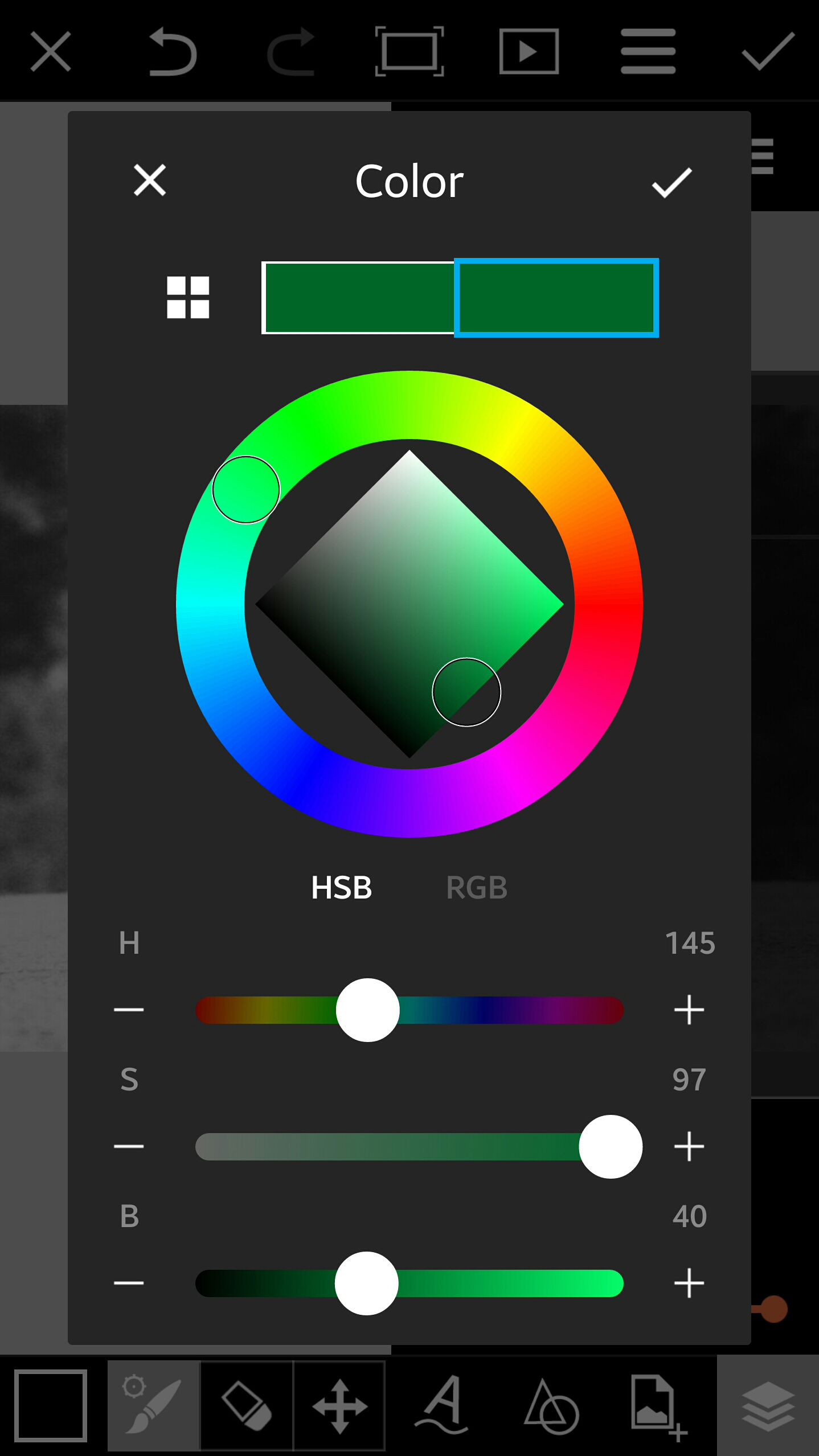This screenshot has height=1456, width=819.
Task: Select the Eraser tool
Action: (x=247, y=1405)
